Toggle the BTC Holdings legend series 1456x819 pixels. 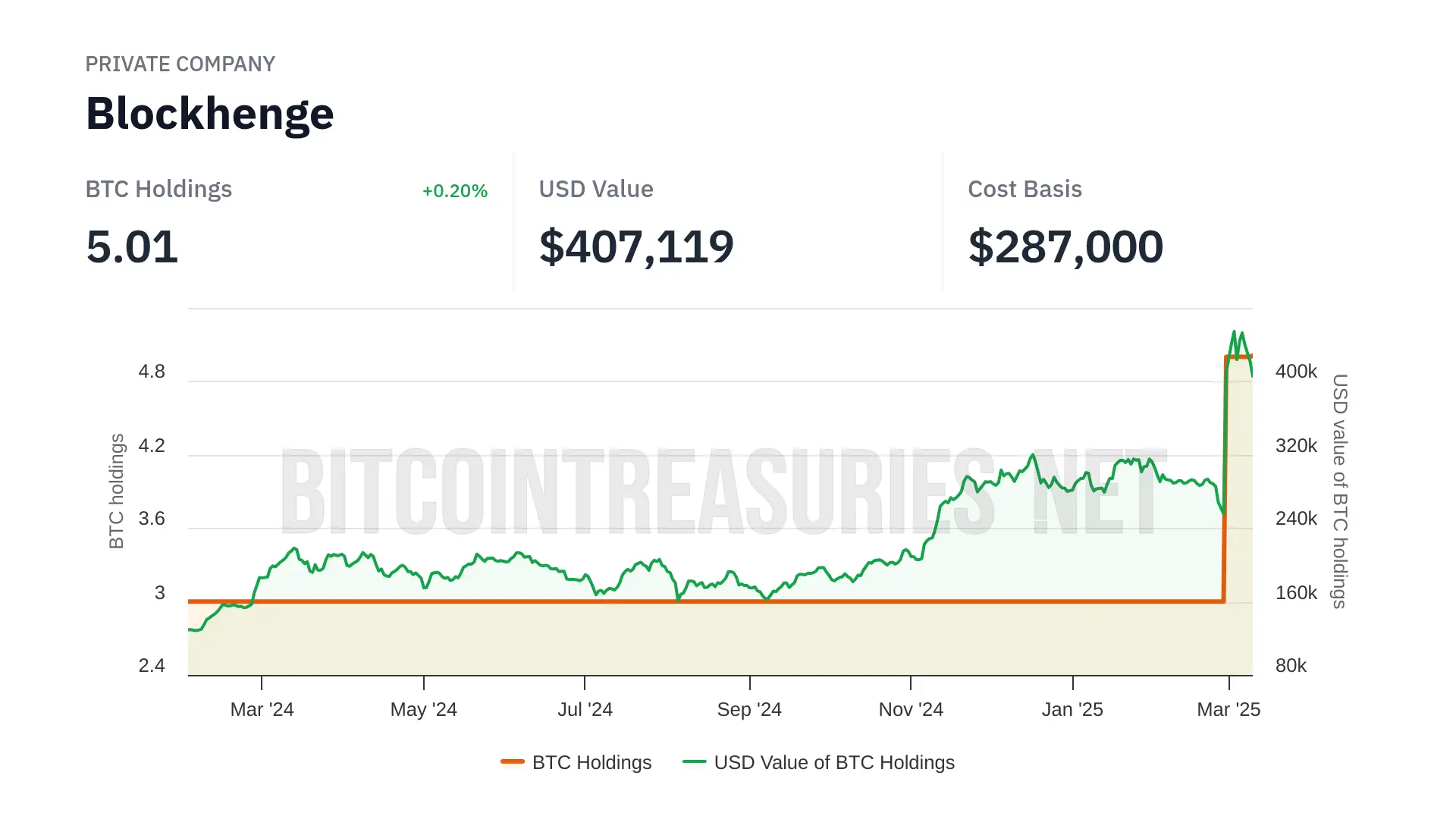coord(591,762)
